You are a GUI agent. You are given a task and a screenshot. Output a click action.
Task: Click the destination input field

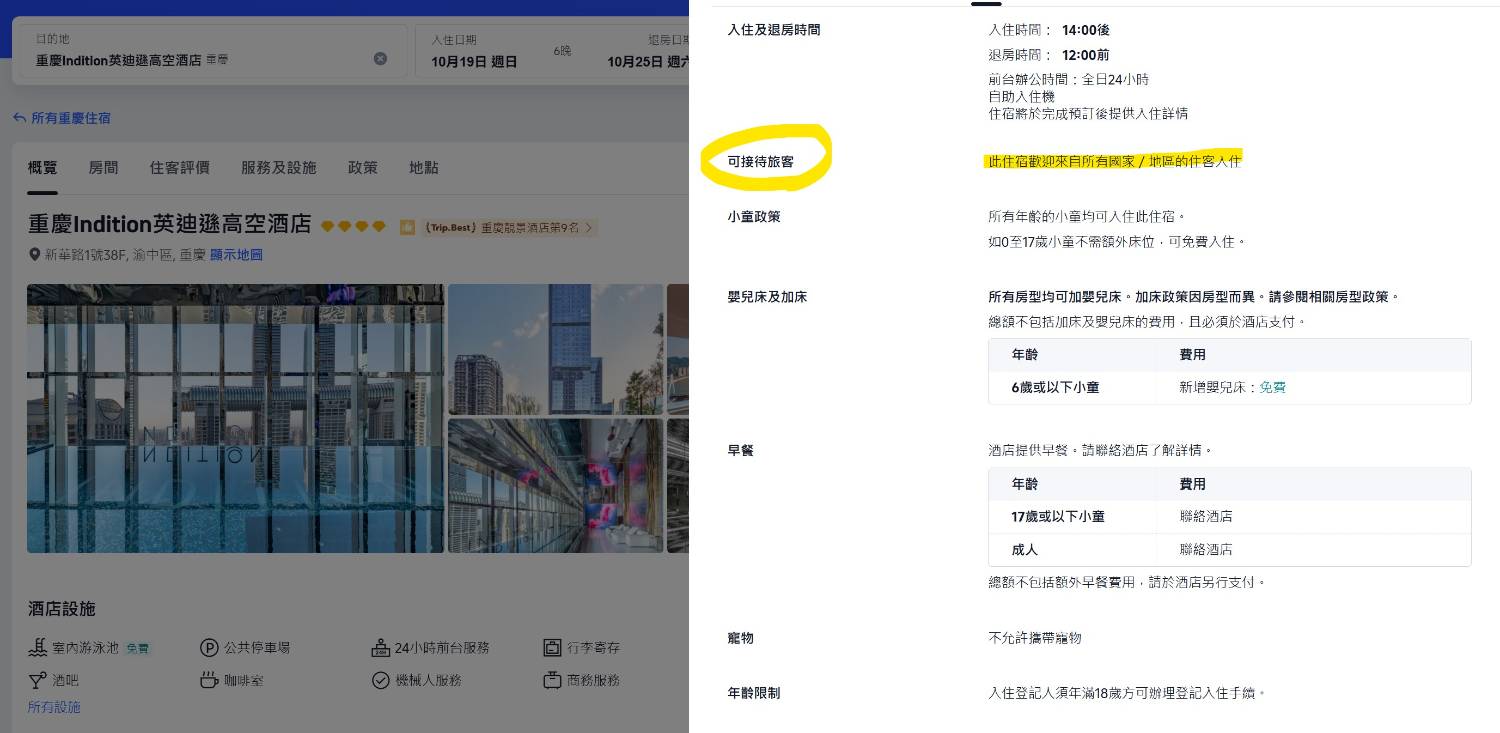212,51
